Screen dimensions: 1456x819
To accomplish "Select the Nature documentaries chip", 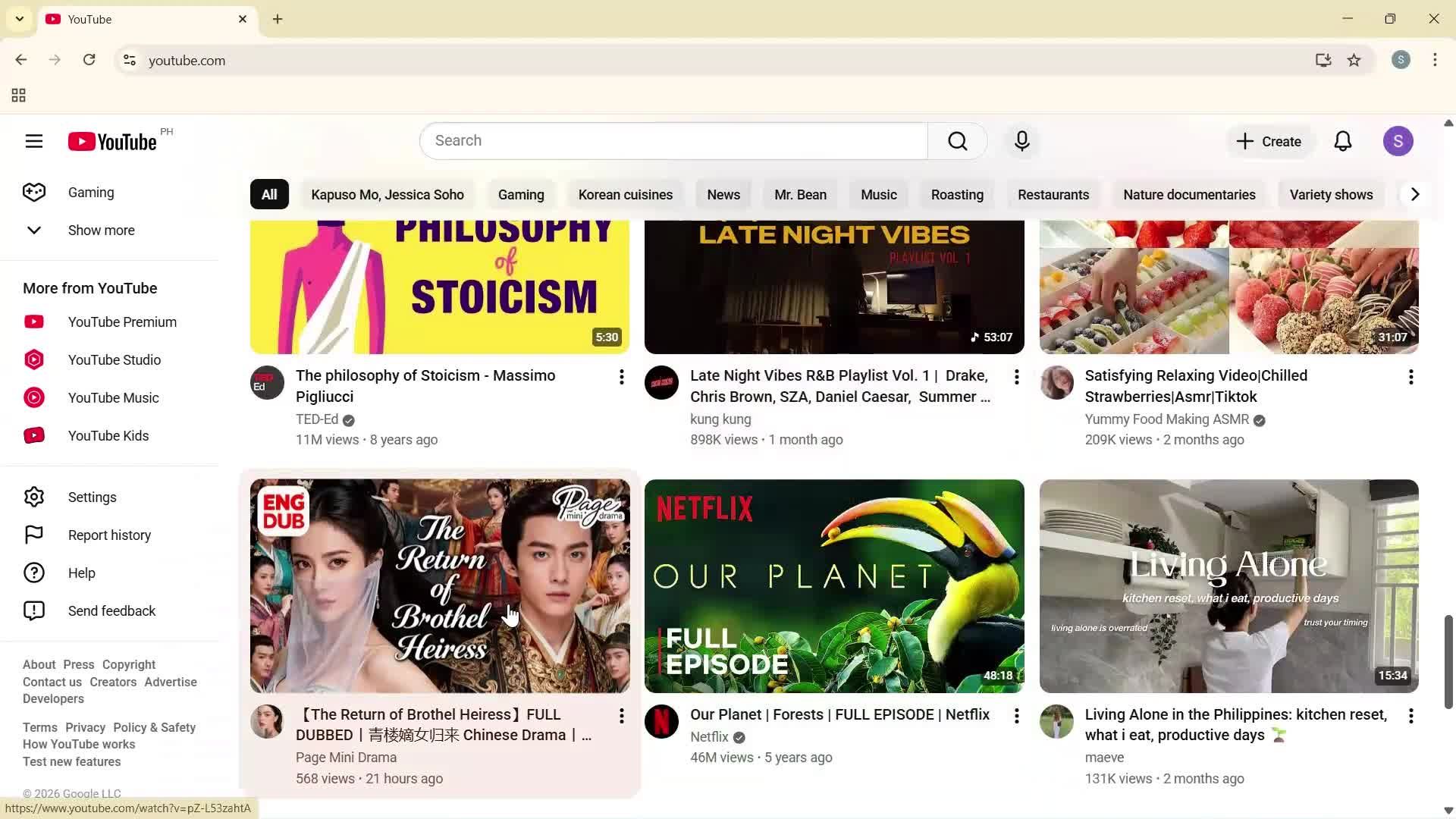I will tap(1188, 194).
